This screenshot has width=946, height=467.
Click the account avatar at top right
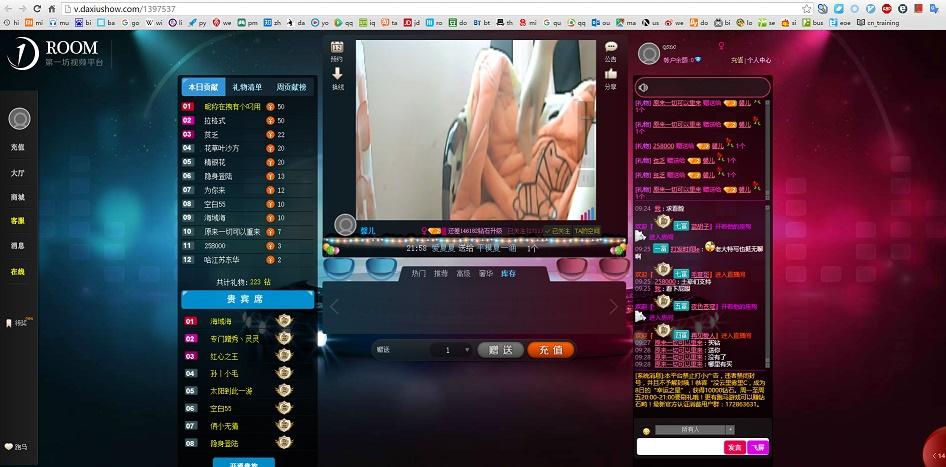649,54
